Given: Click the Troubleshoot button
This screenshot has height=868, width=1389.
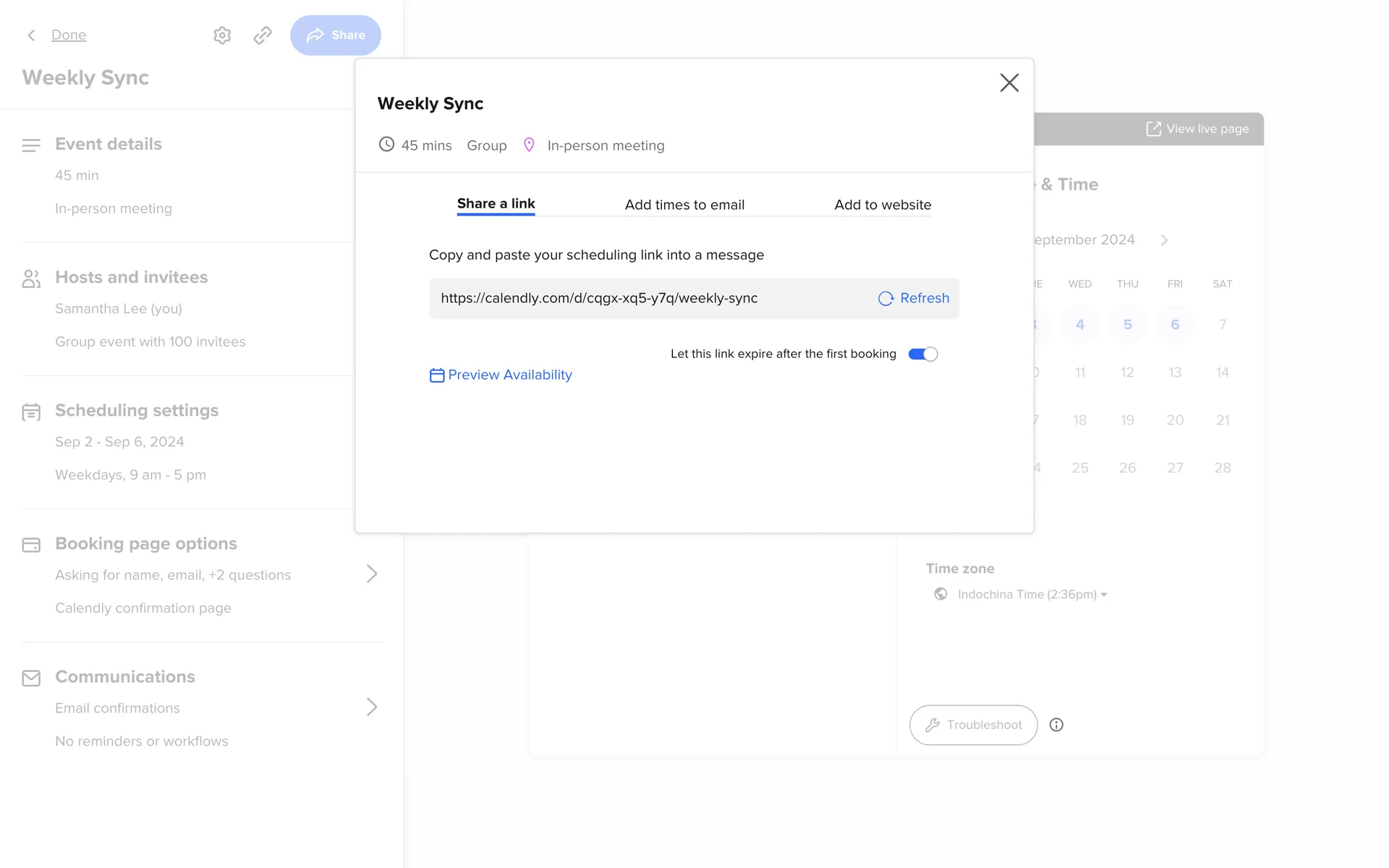Looking at the screenshot, I should pos(973,725).
